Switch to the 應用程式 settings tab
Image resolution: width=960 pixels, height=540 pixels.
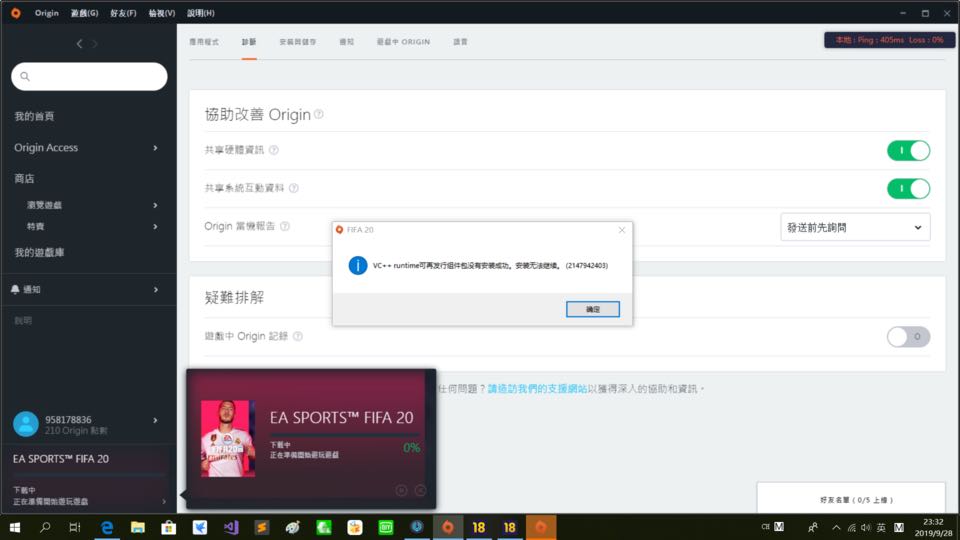[x=204, y=42]
